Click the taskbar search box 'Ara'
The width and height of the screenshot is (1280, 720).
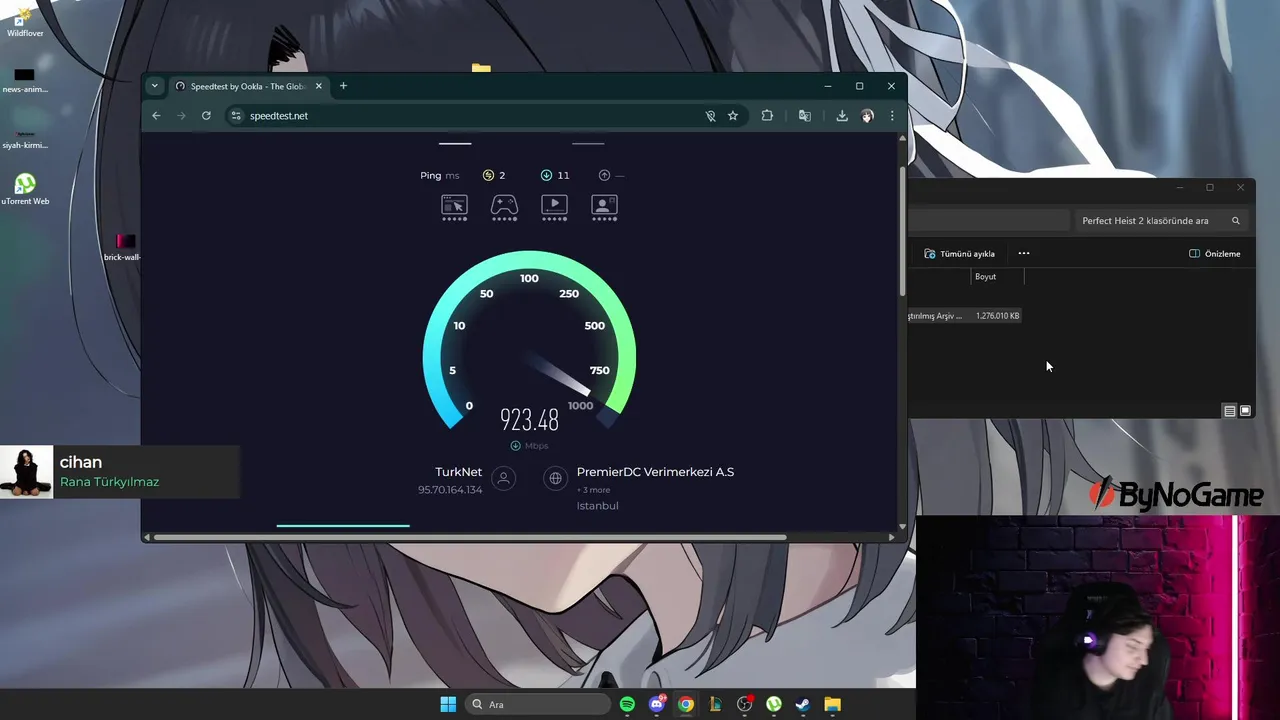click(x=540, y=704)
